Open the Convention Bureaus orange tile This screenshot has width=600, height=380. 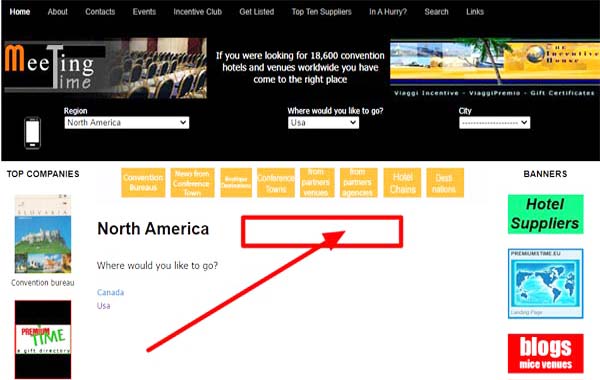point(143,183)
